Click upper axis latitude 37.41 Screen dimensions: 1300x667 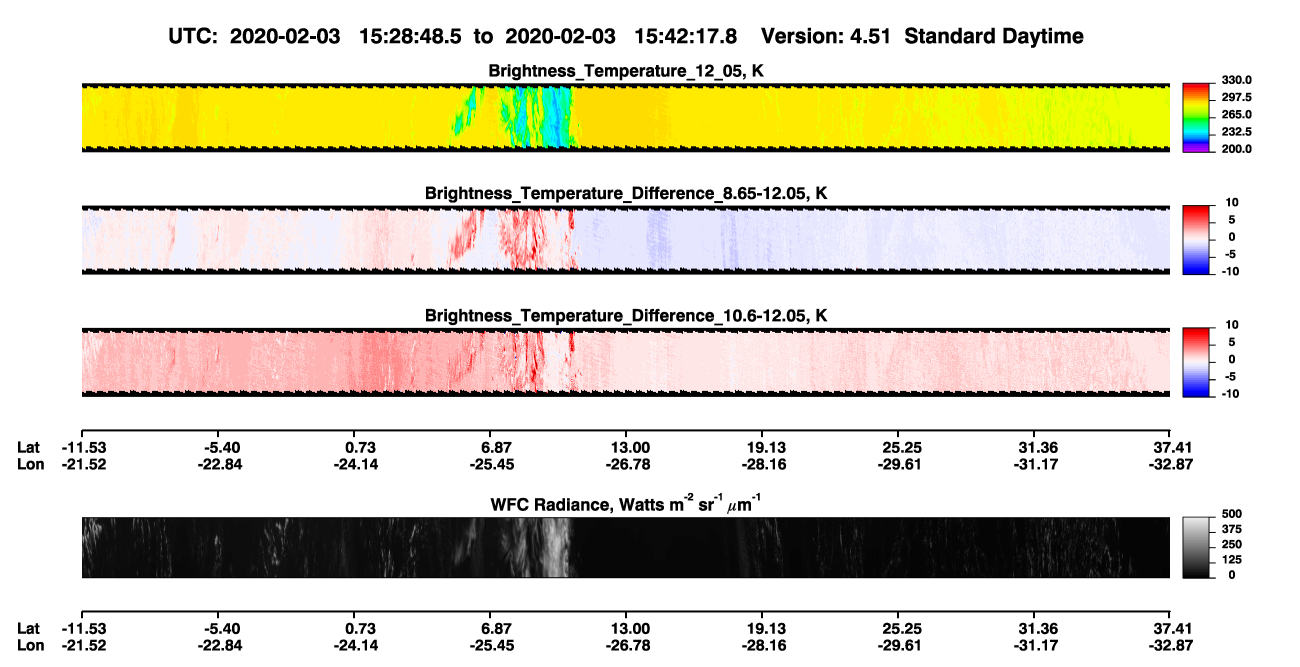[x=1174, y=447]
